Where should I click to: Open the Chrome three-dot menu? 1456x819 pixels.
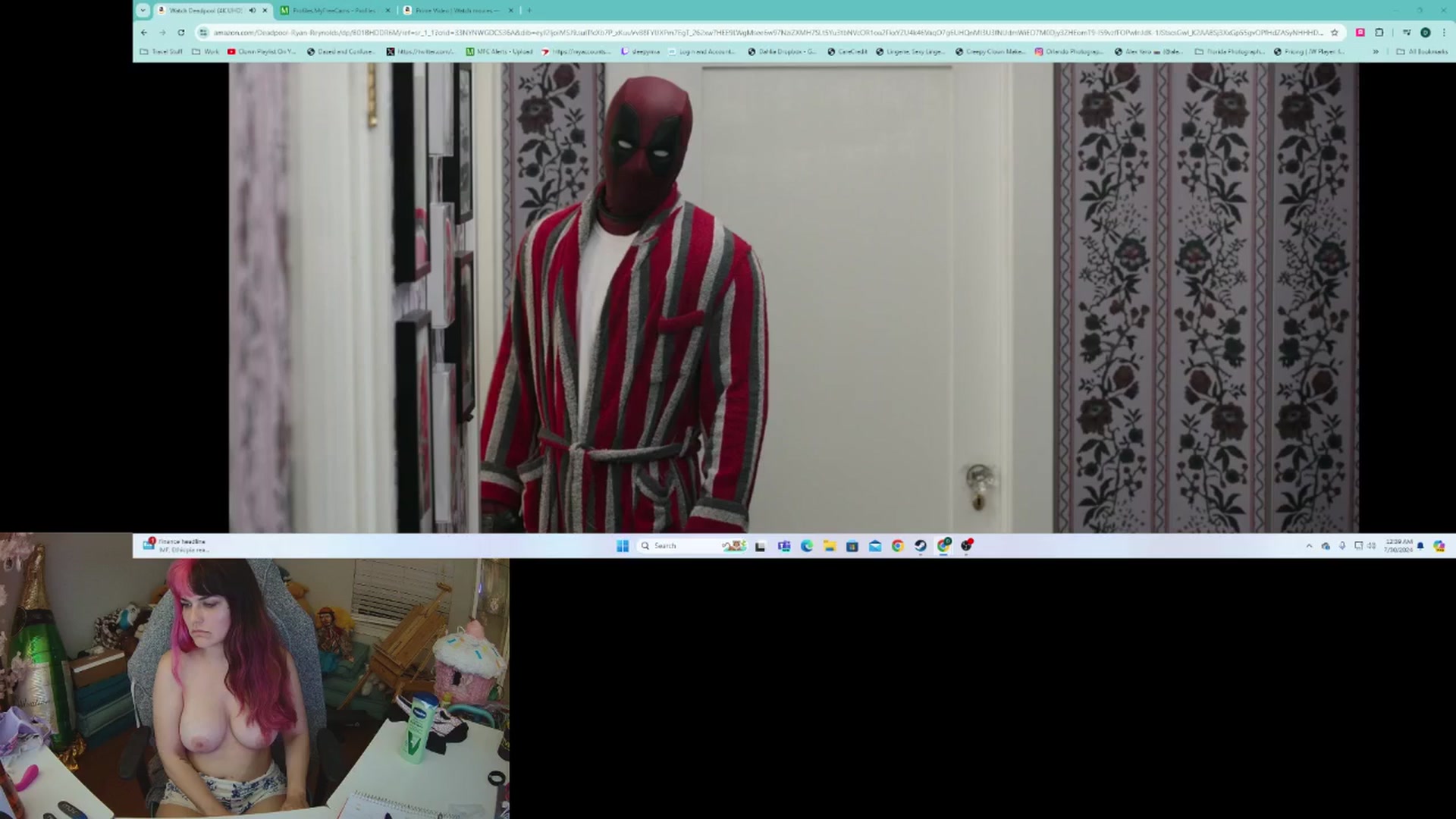(1445, 33)
